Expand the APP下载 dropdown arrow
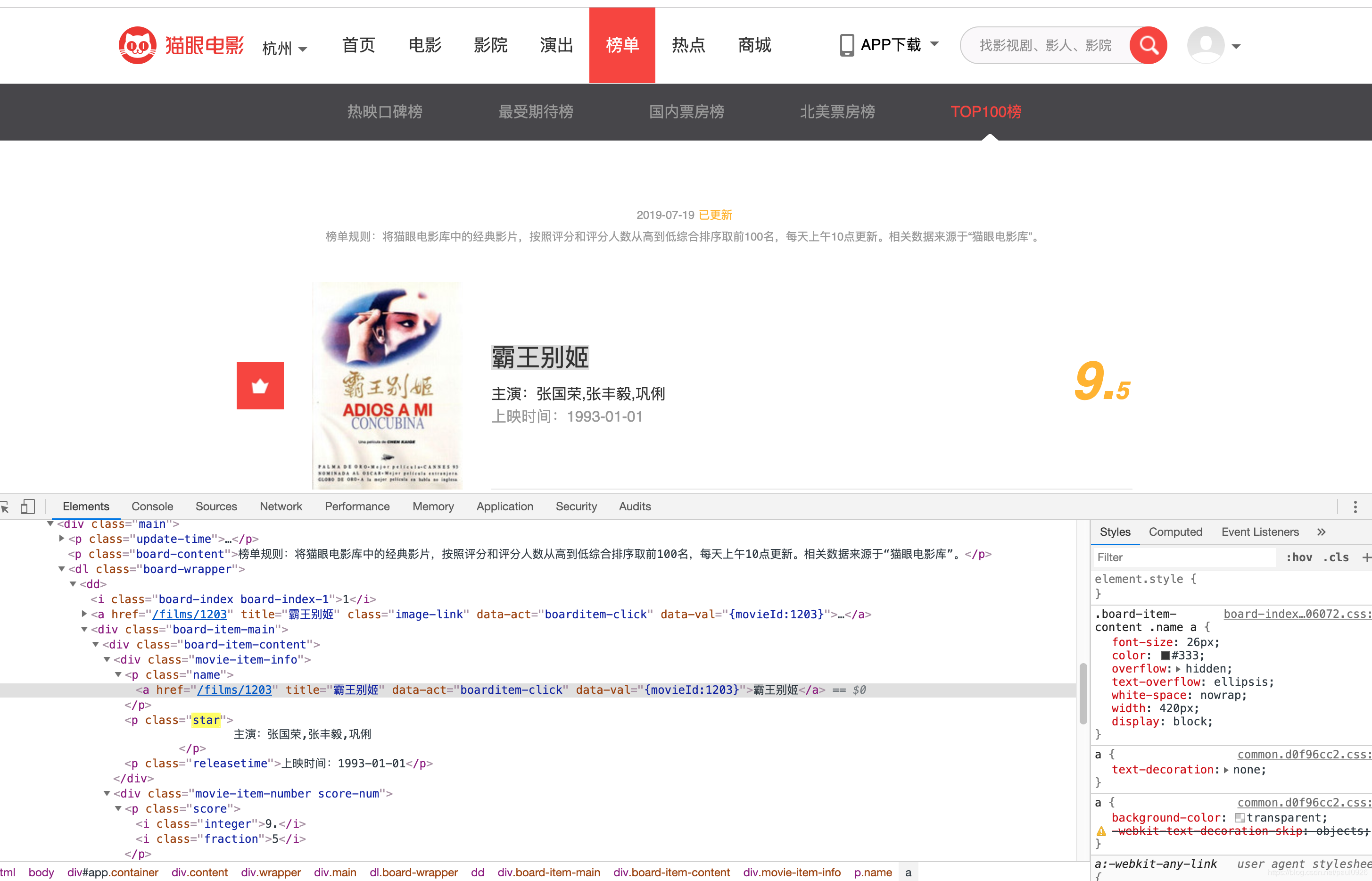 pos(934,43)
